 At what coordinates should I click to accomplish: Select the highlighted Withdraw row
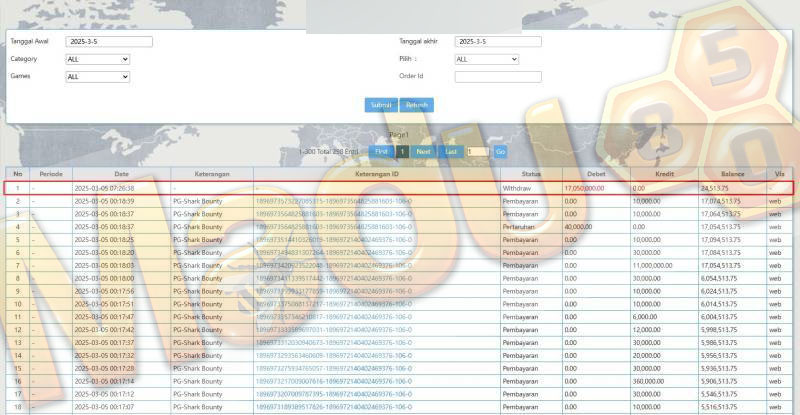click(x=399, y=188)
